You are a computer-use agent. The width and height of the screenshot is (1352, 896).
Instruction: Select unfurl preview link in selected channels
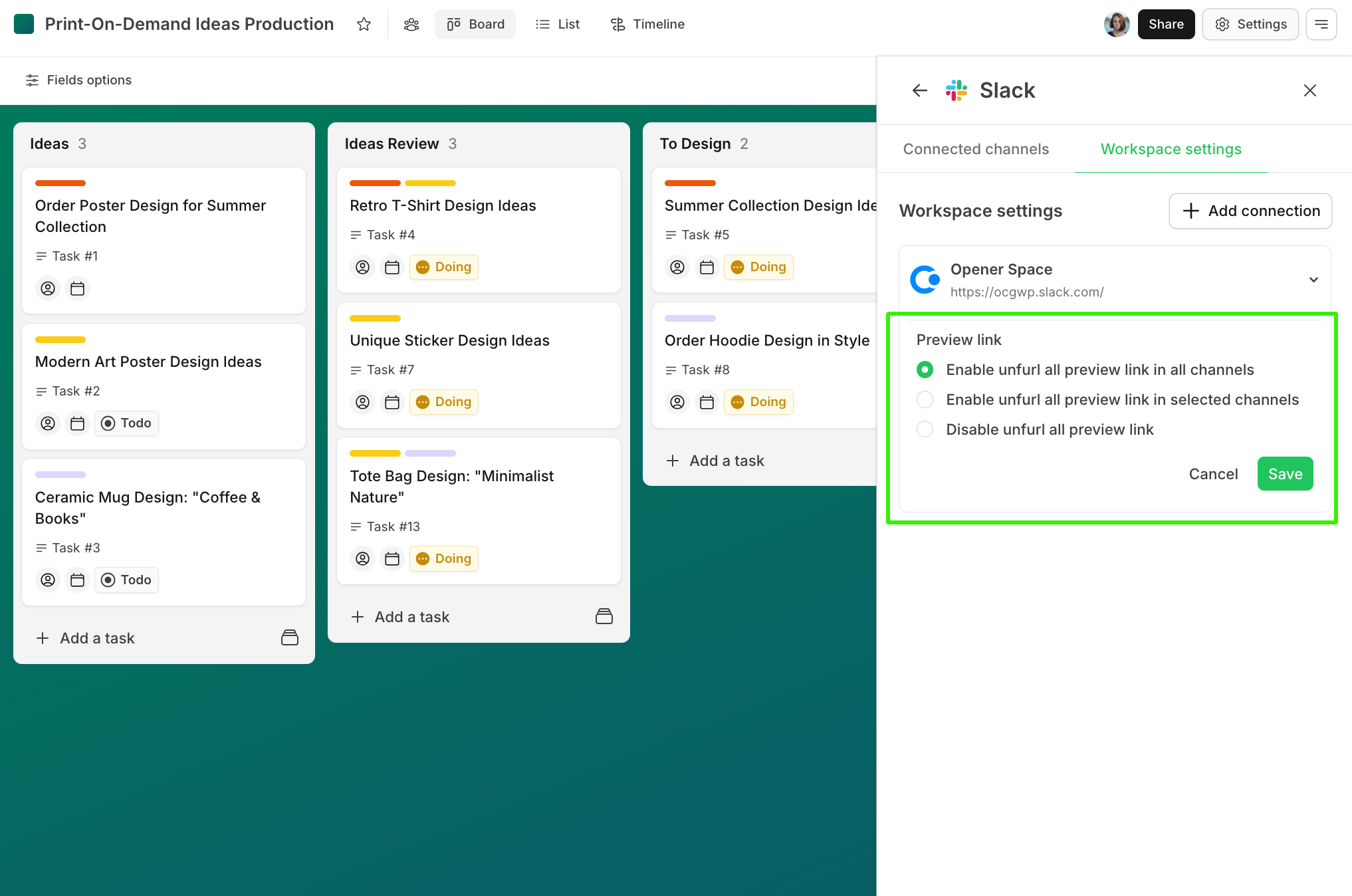[x=925, y=399]
